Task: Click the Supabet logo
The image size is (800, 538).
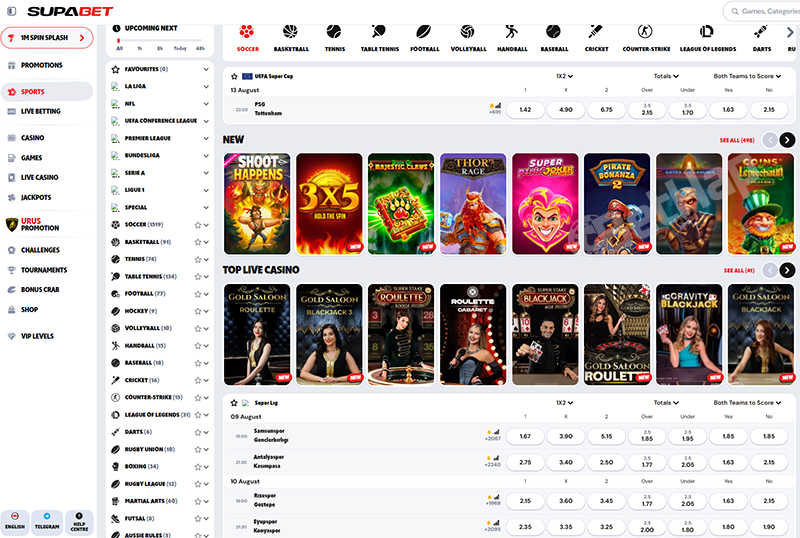Action: 70,11
